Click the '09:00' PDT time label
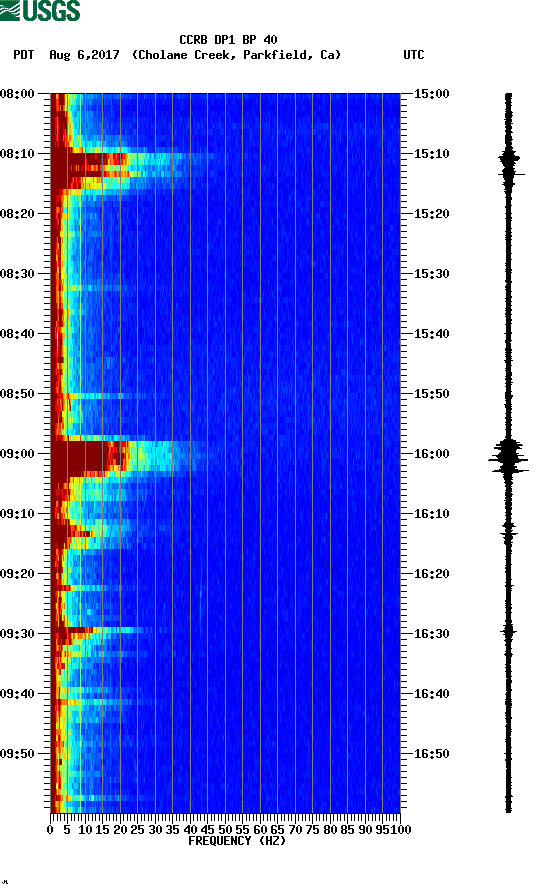Image resolution: width=552 pixels, height=893 pixels. 17,454
